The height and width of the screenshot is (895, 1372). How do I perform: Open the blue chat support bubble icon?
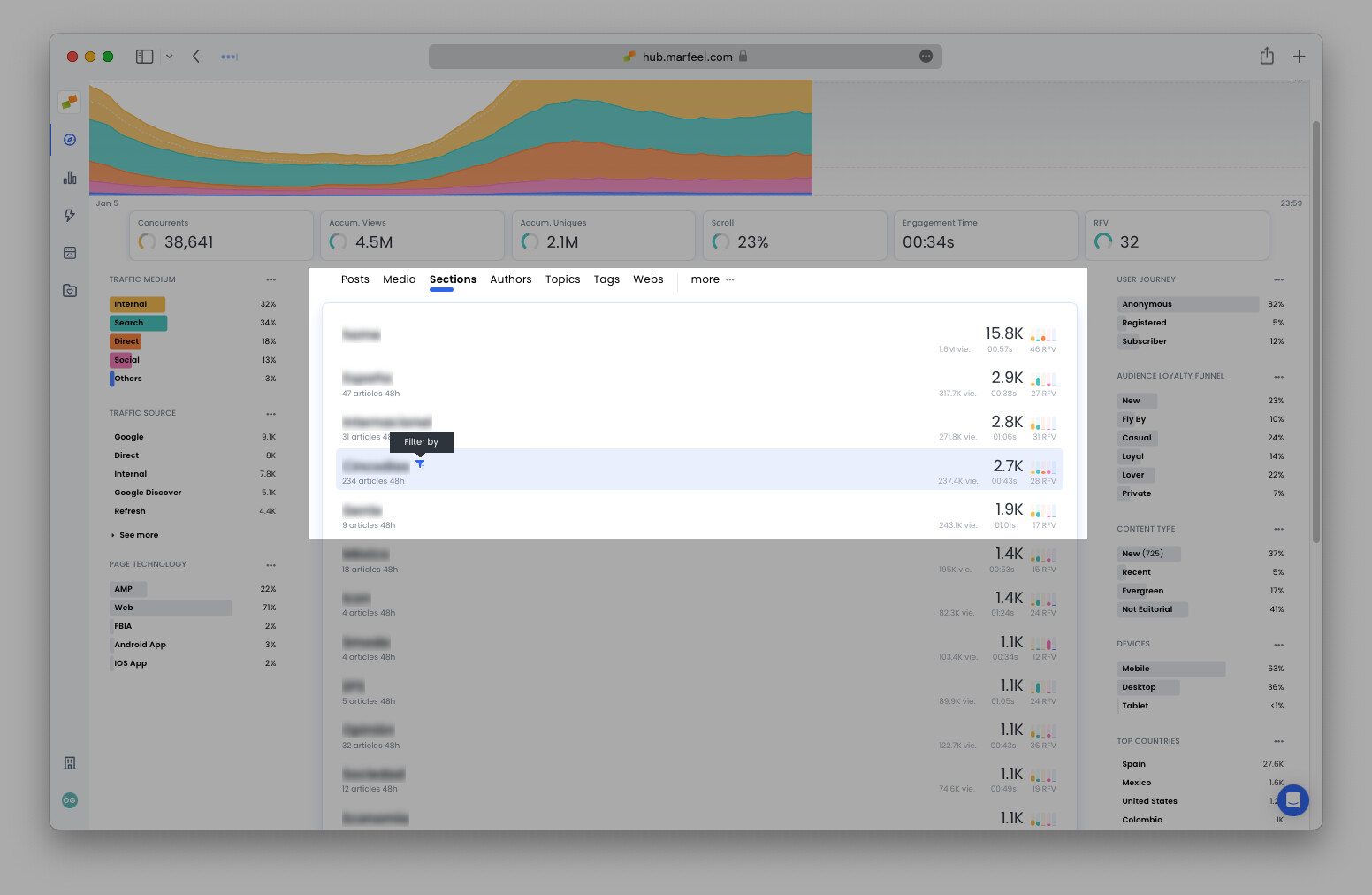(1292, 800)
